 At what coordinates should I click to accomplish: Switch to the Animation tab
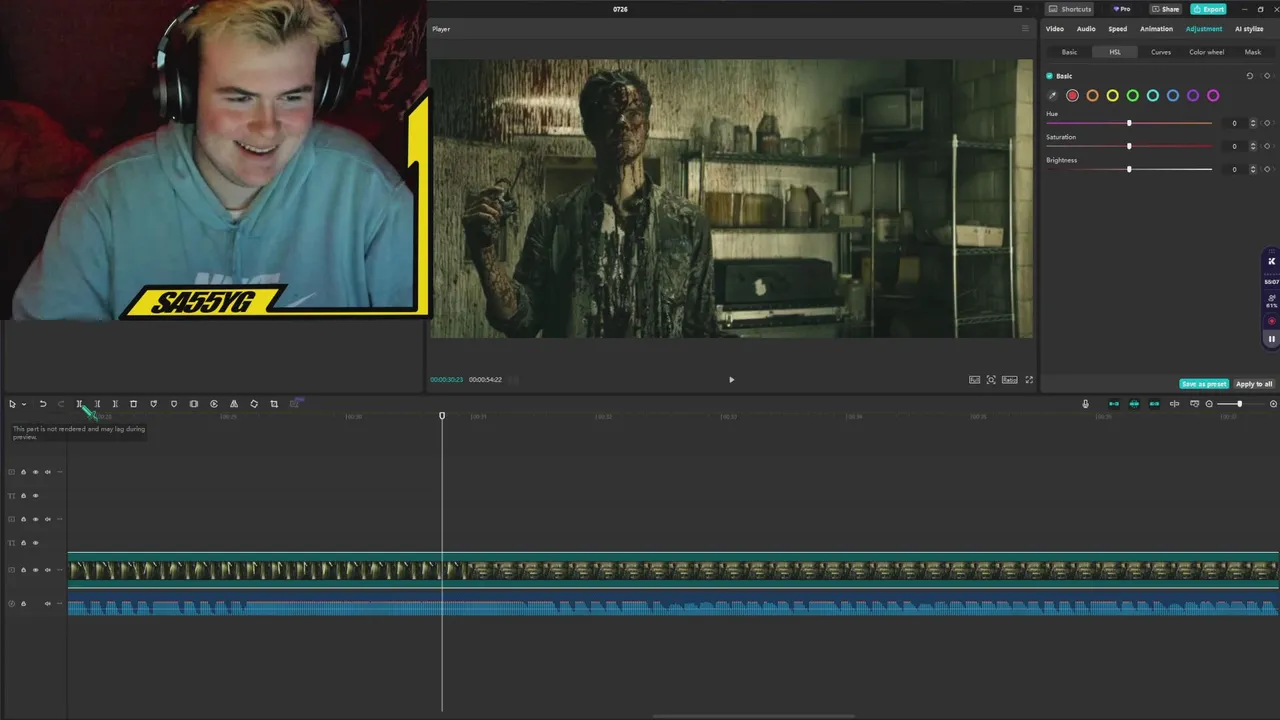pos(1156,29)
